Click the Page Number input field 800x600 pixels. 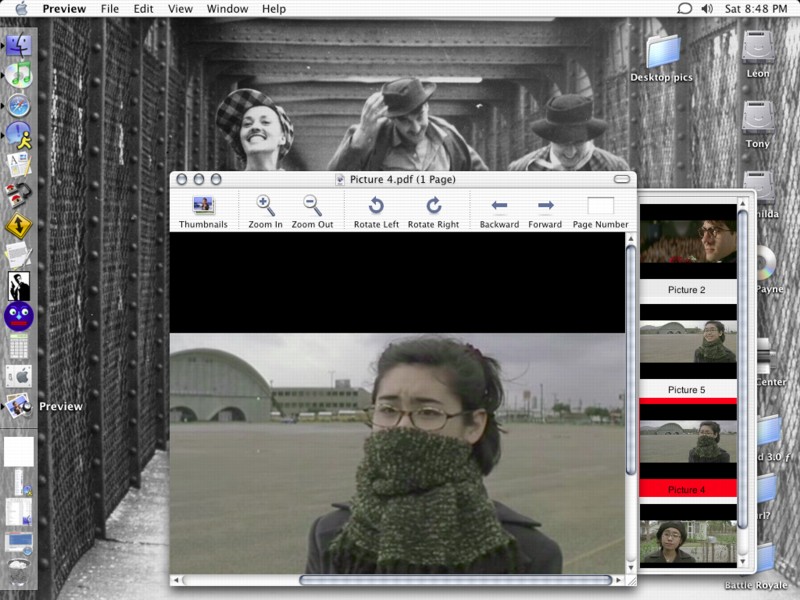(x=600, y=206)
